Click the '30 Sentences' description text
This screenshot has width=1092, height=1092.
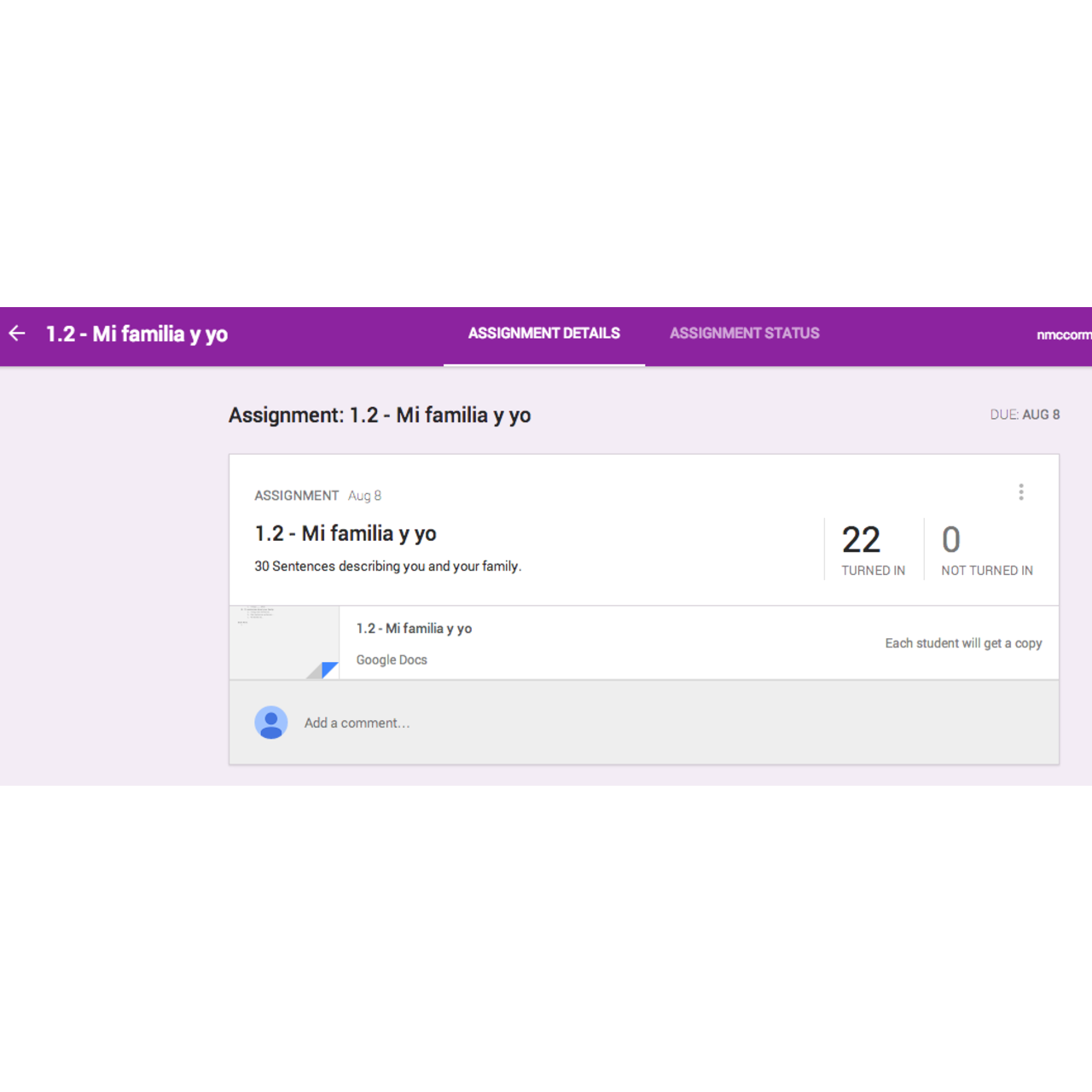coord(387,566)
